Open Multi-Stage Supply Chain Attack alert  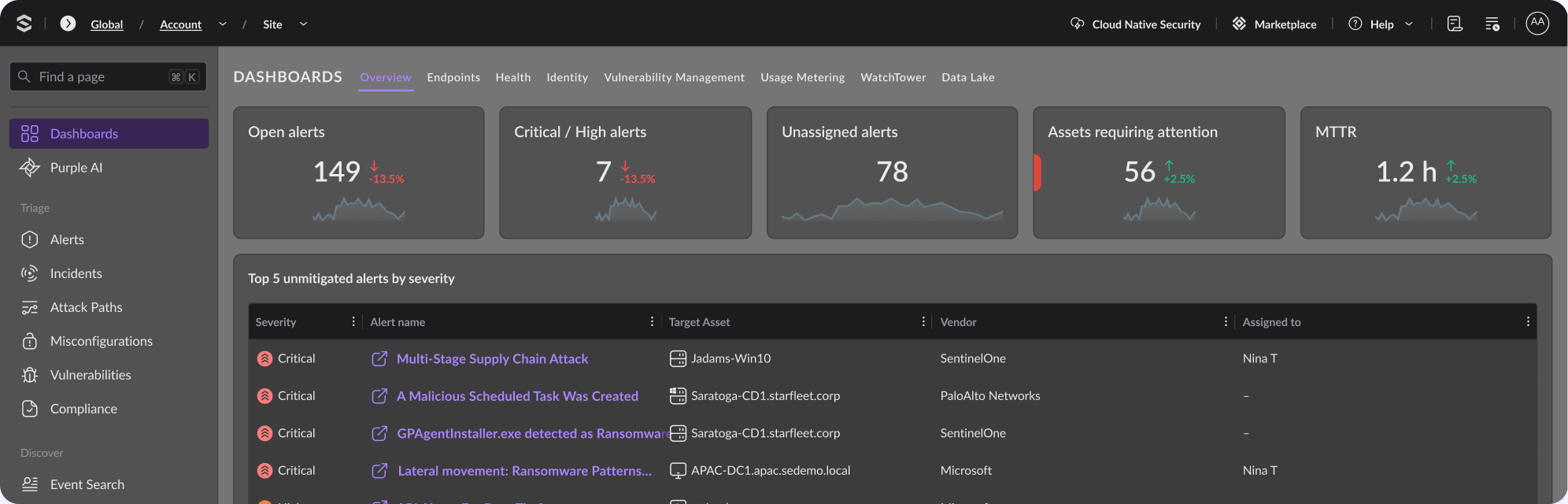[493, 358]
